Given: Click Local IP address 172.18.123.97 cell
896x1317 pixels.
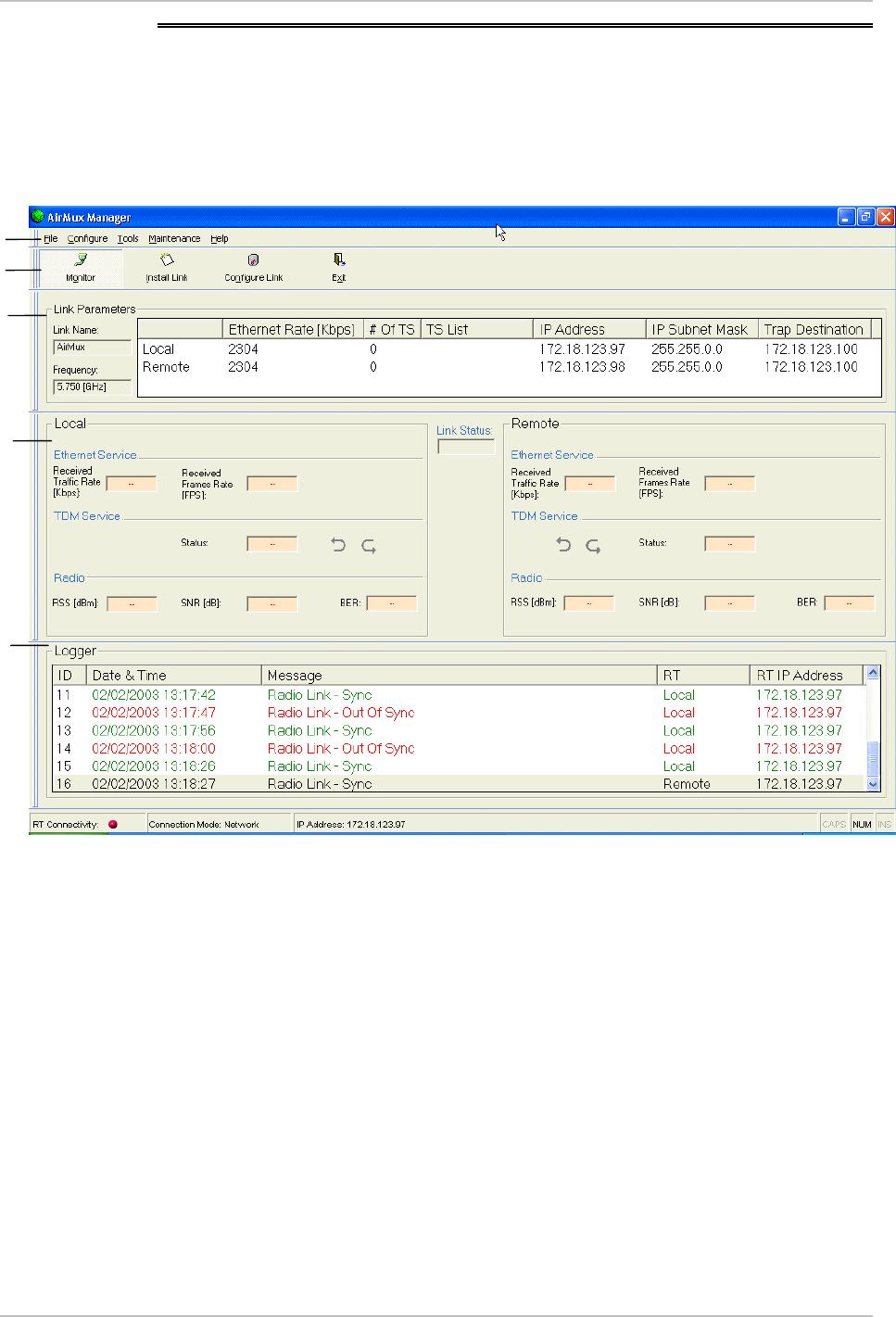Looking at the screenshot, I should [x=582, y=349].
